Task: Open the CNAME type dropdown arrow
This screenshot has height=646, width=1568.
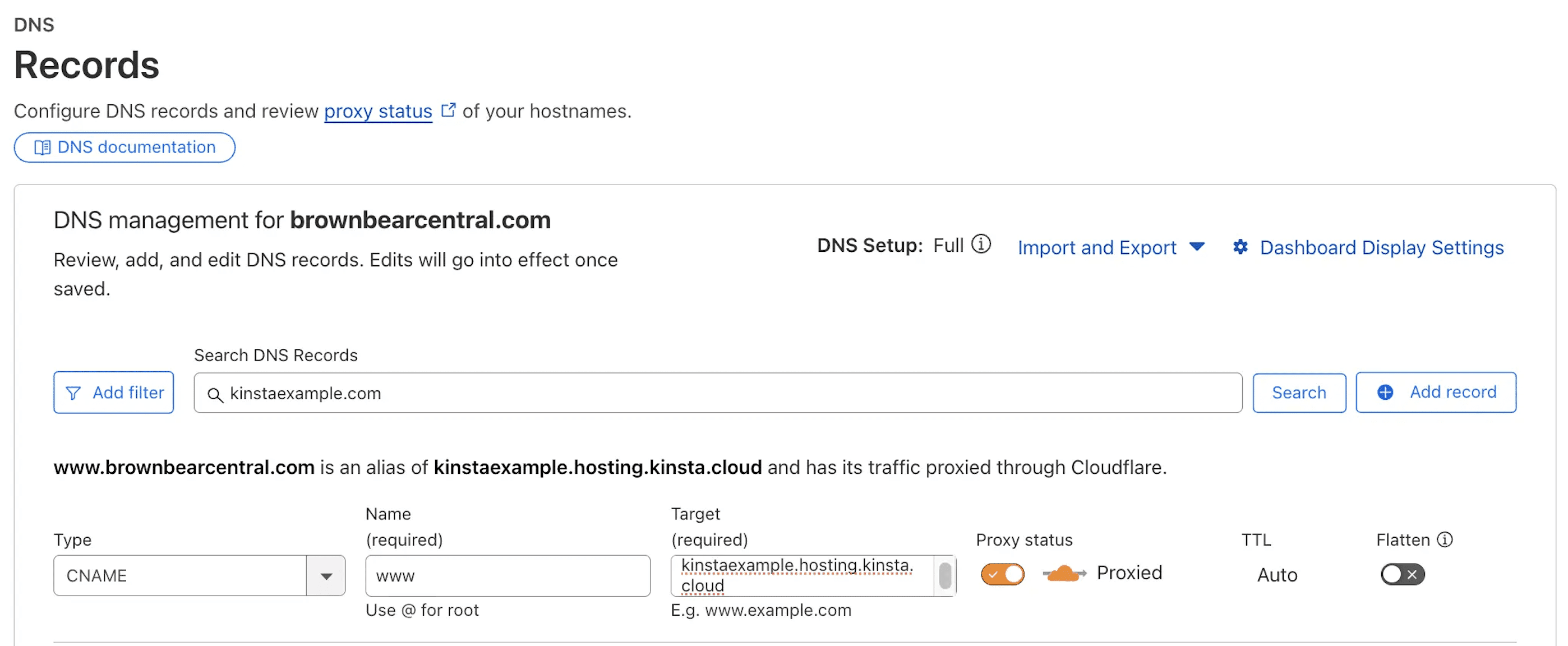Action: click(x=326, y=575)
